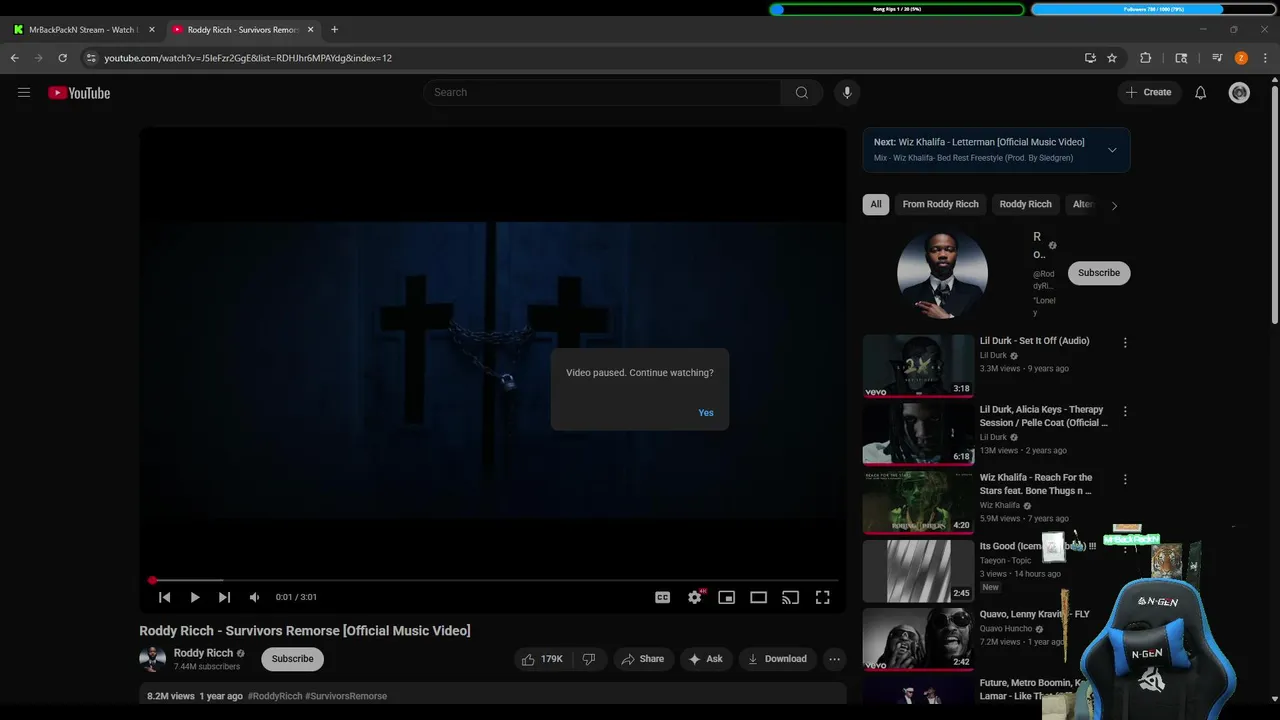Mute the video volume
The height and width of the screenshot is (720, 1280).
pyautogui.click(x=254, y=597)
